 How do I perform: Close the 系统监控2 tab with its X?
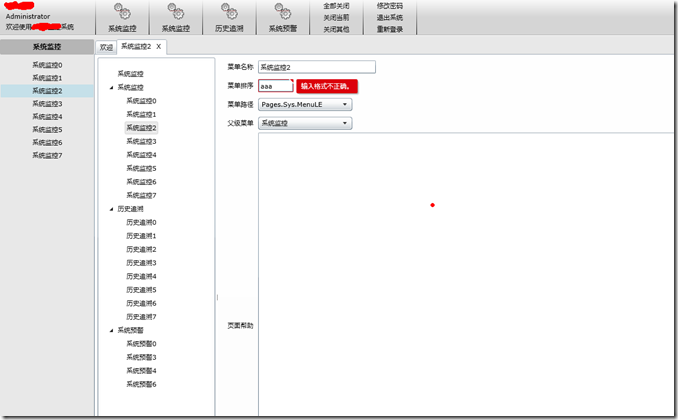coord(158,47)
